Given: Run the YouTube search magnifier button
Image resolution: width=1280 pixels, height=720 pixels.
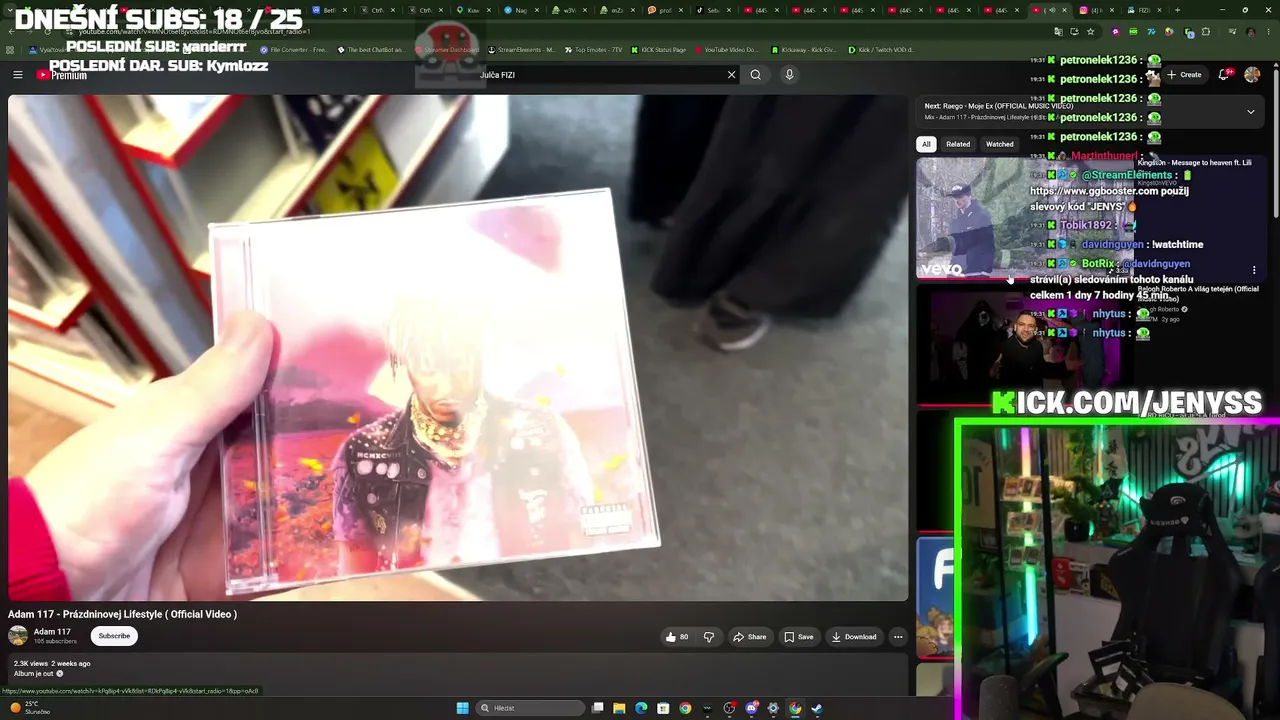Looking at the screenshot, I should pyautogui.click(x=756, y=75).
